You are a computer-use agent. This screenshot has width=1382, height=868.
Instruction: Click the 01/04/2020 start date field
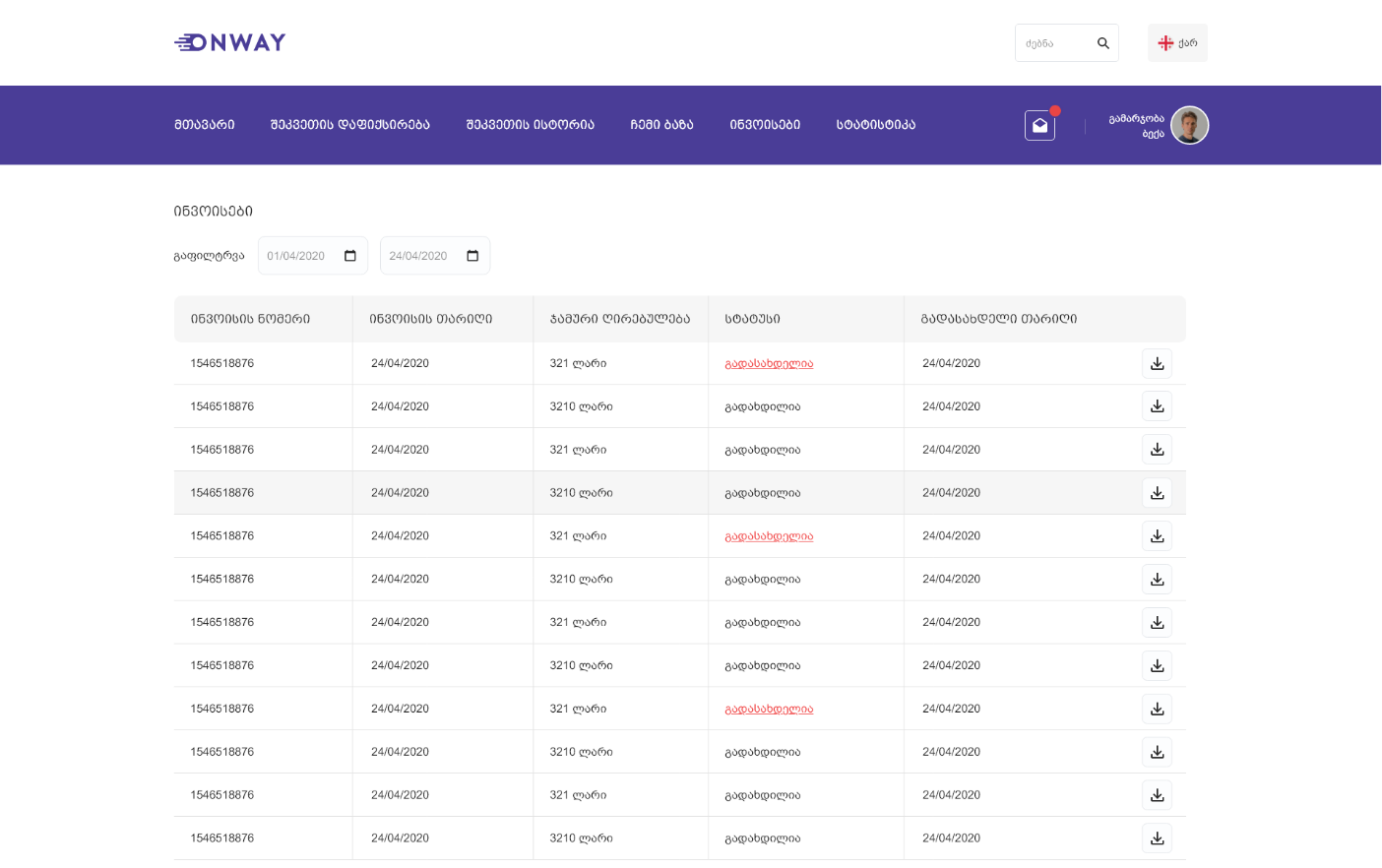point(313,256)
